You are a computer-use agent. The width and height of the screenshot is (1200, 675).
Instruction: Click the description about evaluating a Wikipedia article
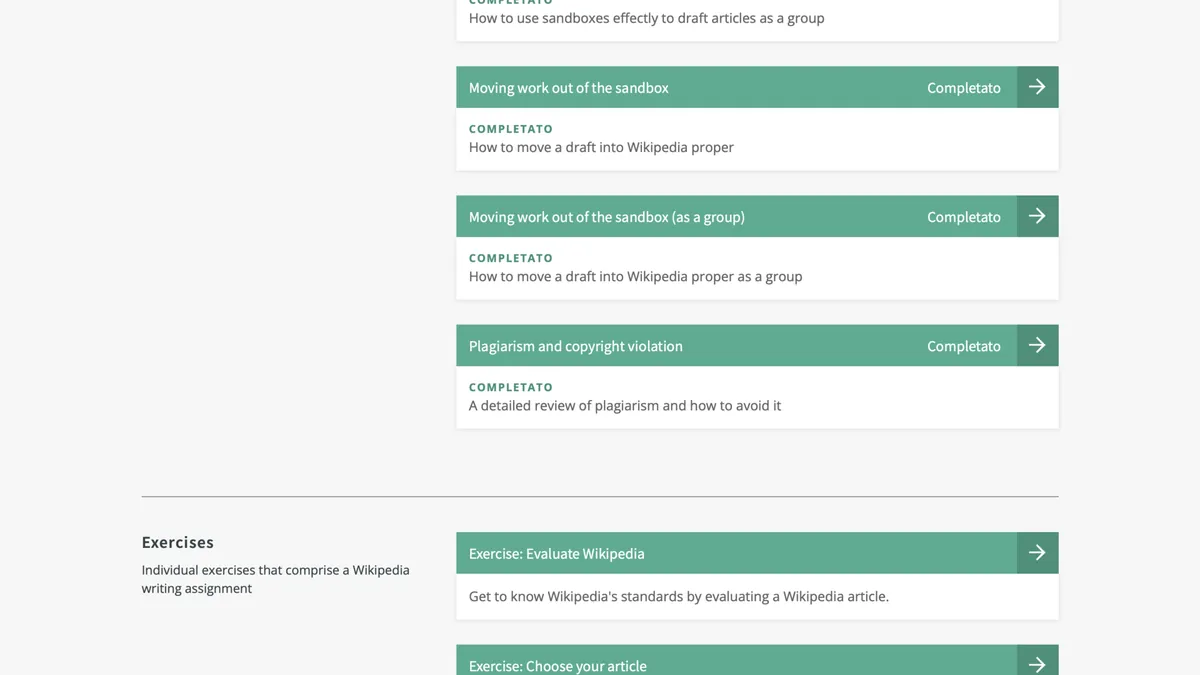point(679,596)
